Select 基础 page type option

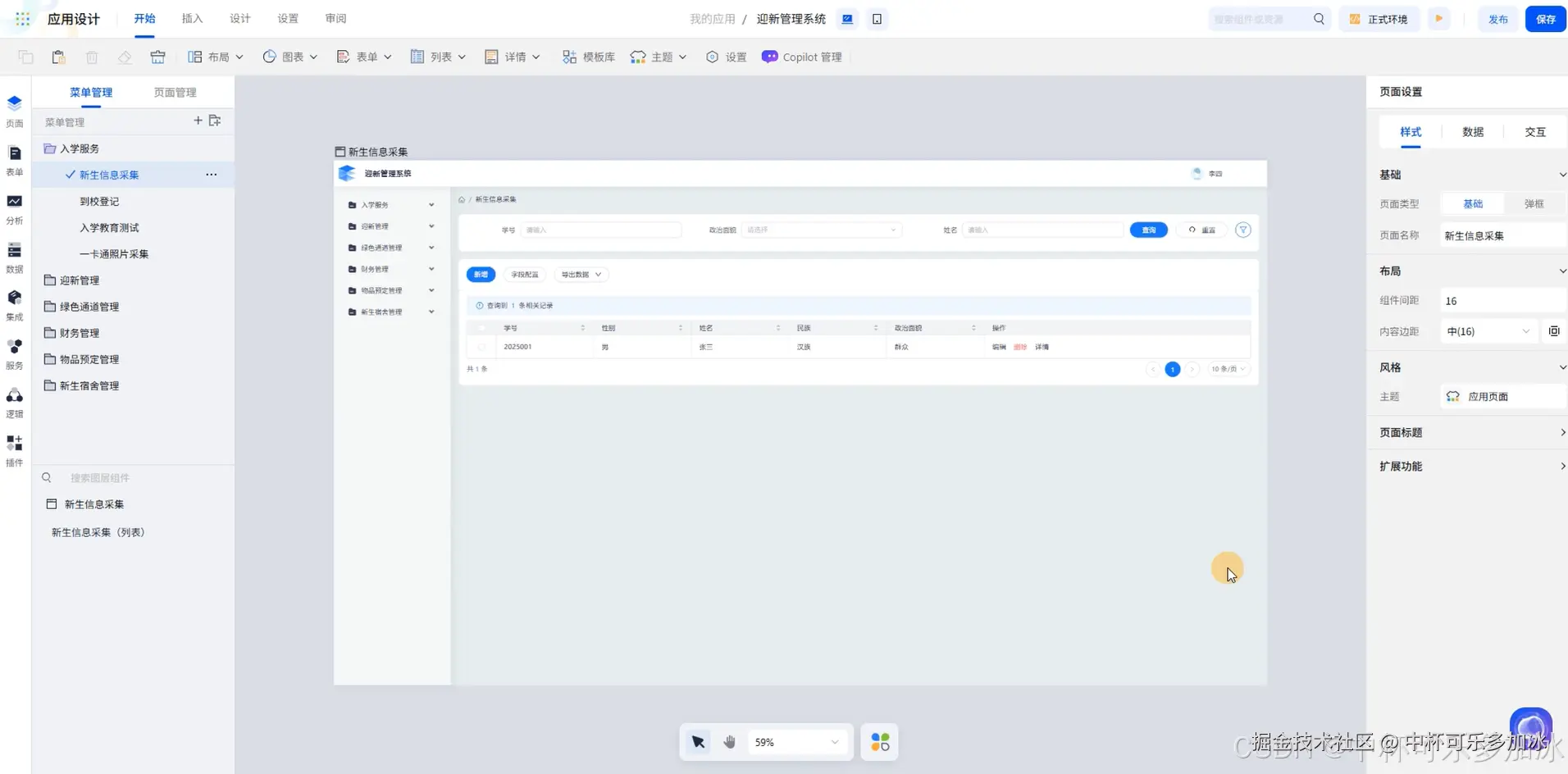coord(1473,203)
